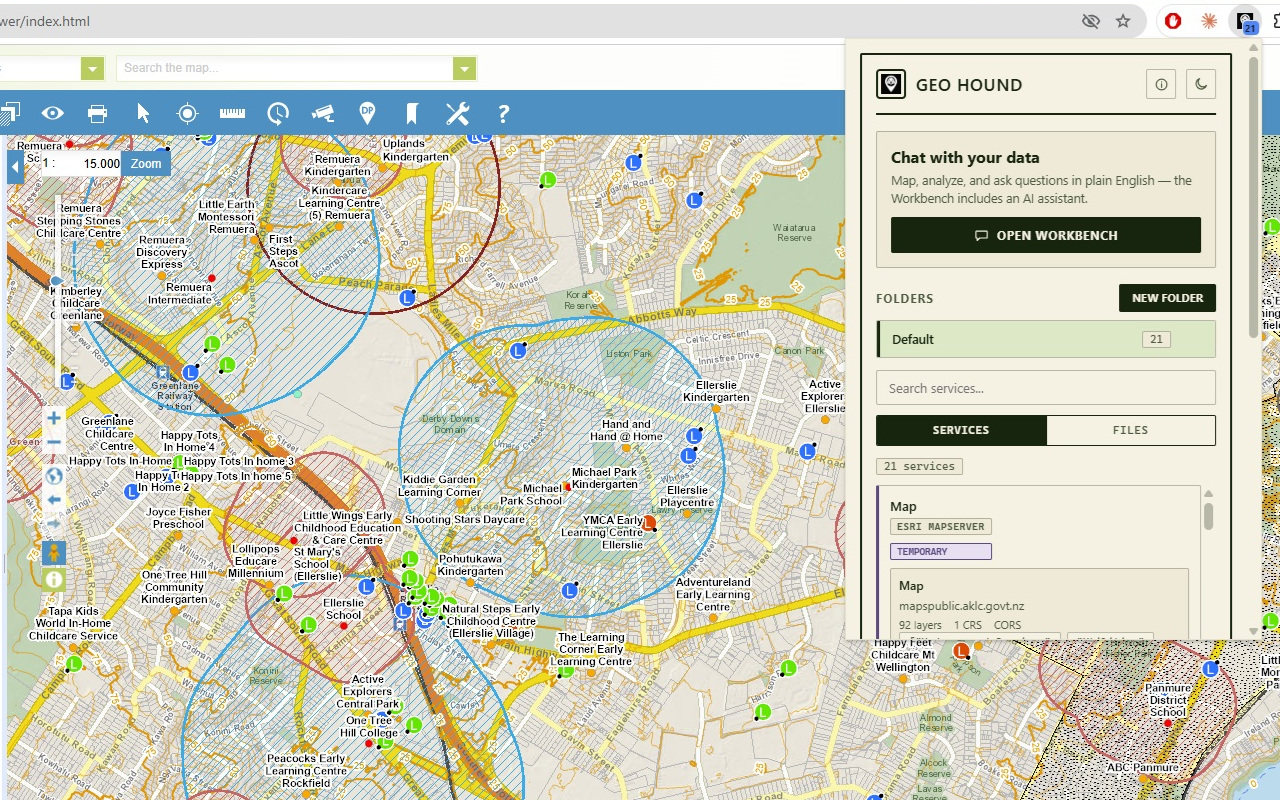Open help with the question mark icon
The width and height of the screenshot is (1280, 800).
(503, 114)
